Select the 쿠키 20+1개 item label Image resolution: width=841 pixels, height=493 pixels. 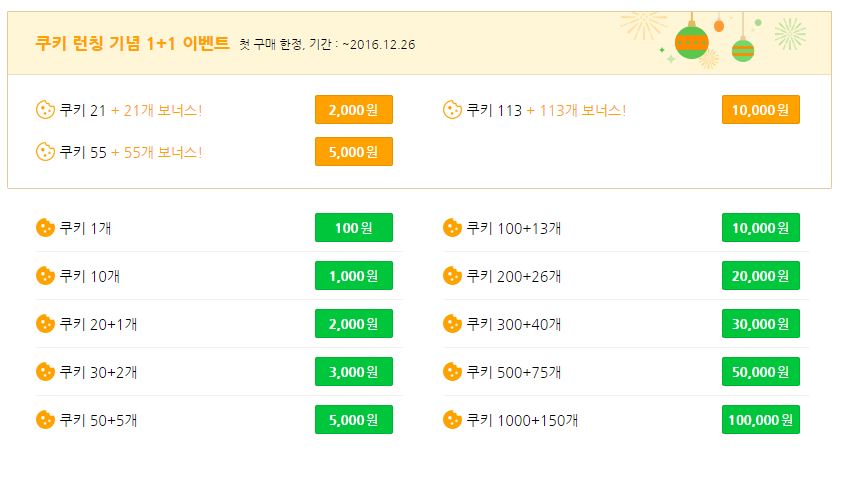click(98, 324)
